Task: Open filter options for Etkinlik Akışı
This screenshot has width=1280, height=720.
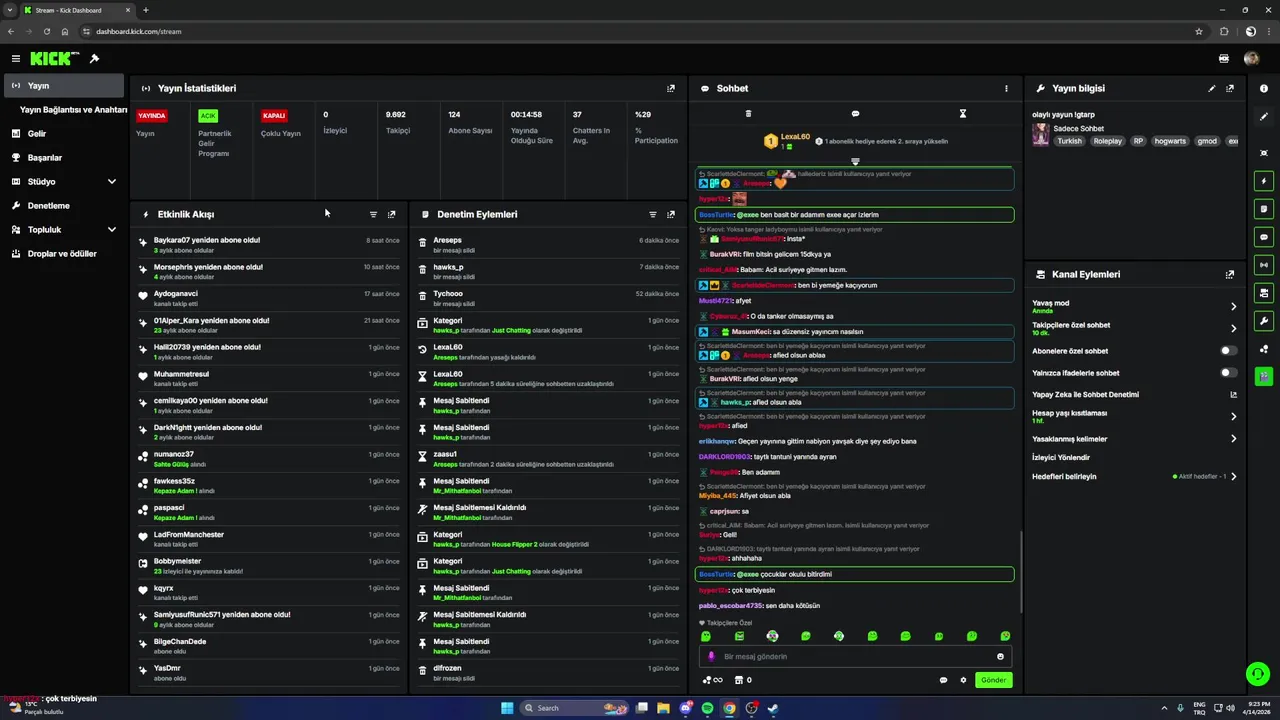Action: 373,214
